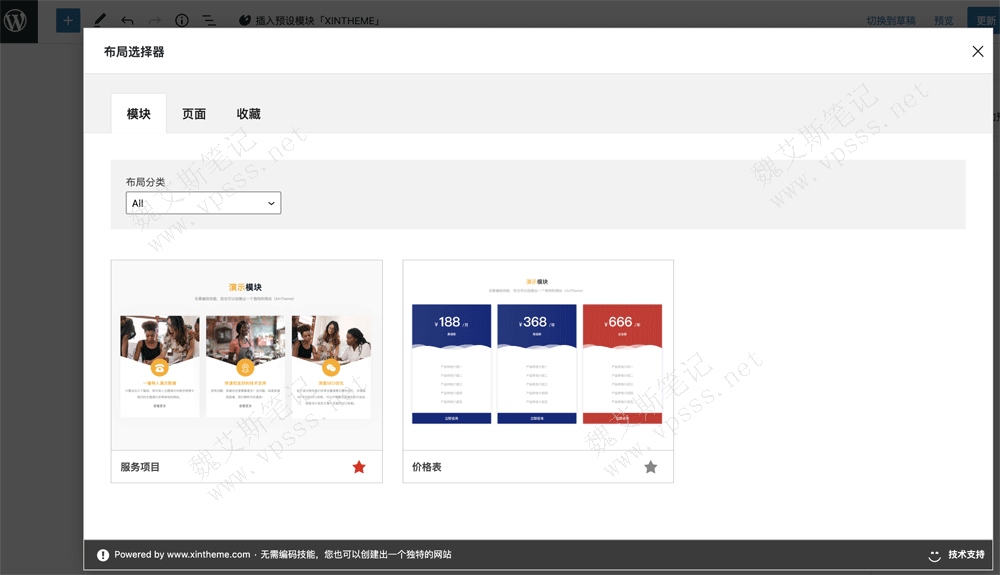Viewport: 1000px width, 575px height.
Task: Select the pencil edit tool icon
Action: [100, 20]
